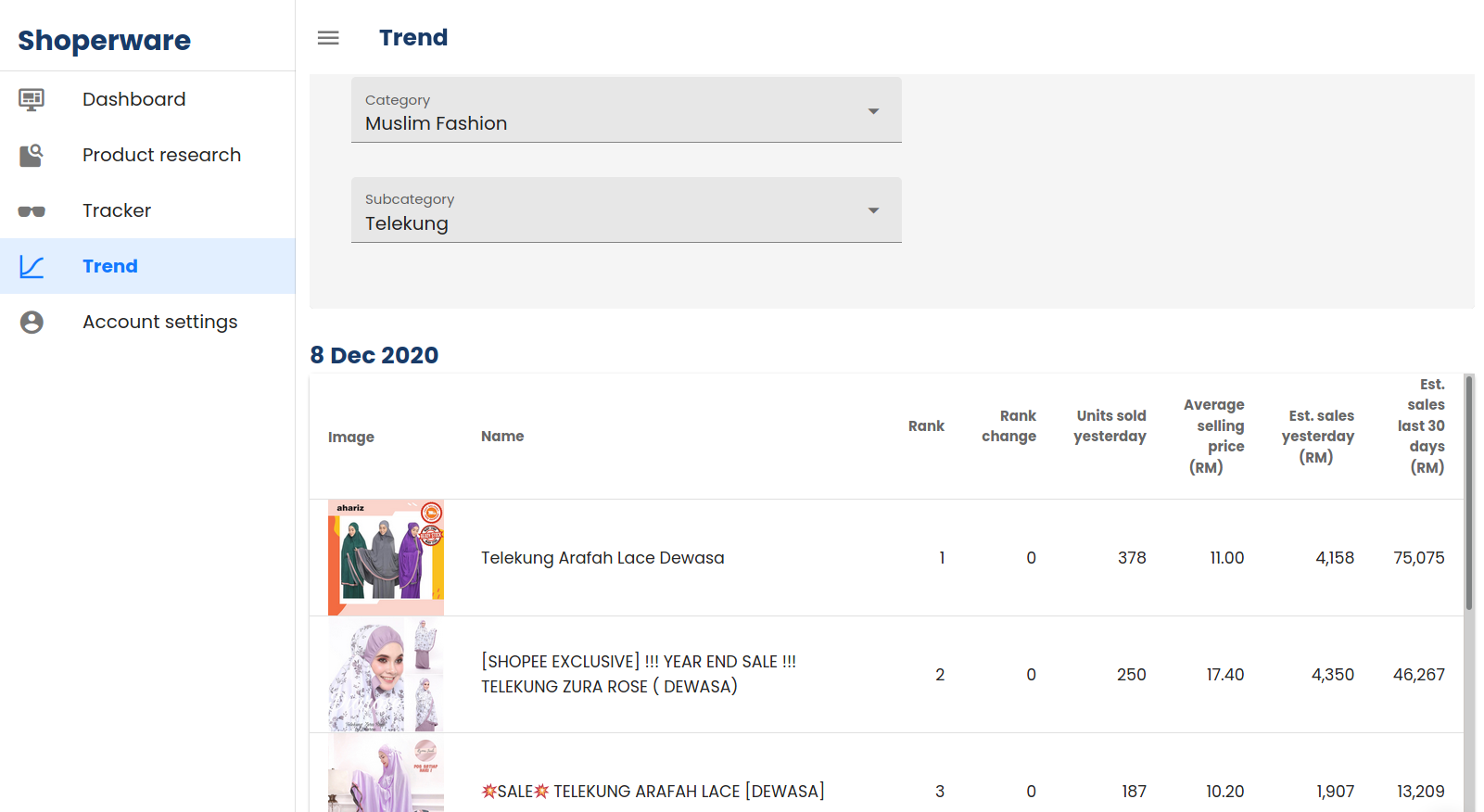
Task: Click 30-day sales value 13,209
Action: click(1421, 792)
